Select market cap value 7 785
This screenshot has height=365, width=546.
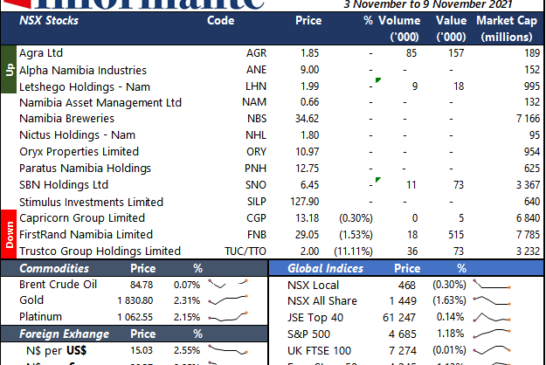point(528,234)
